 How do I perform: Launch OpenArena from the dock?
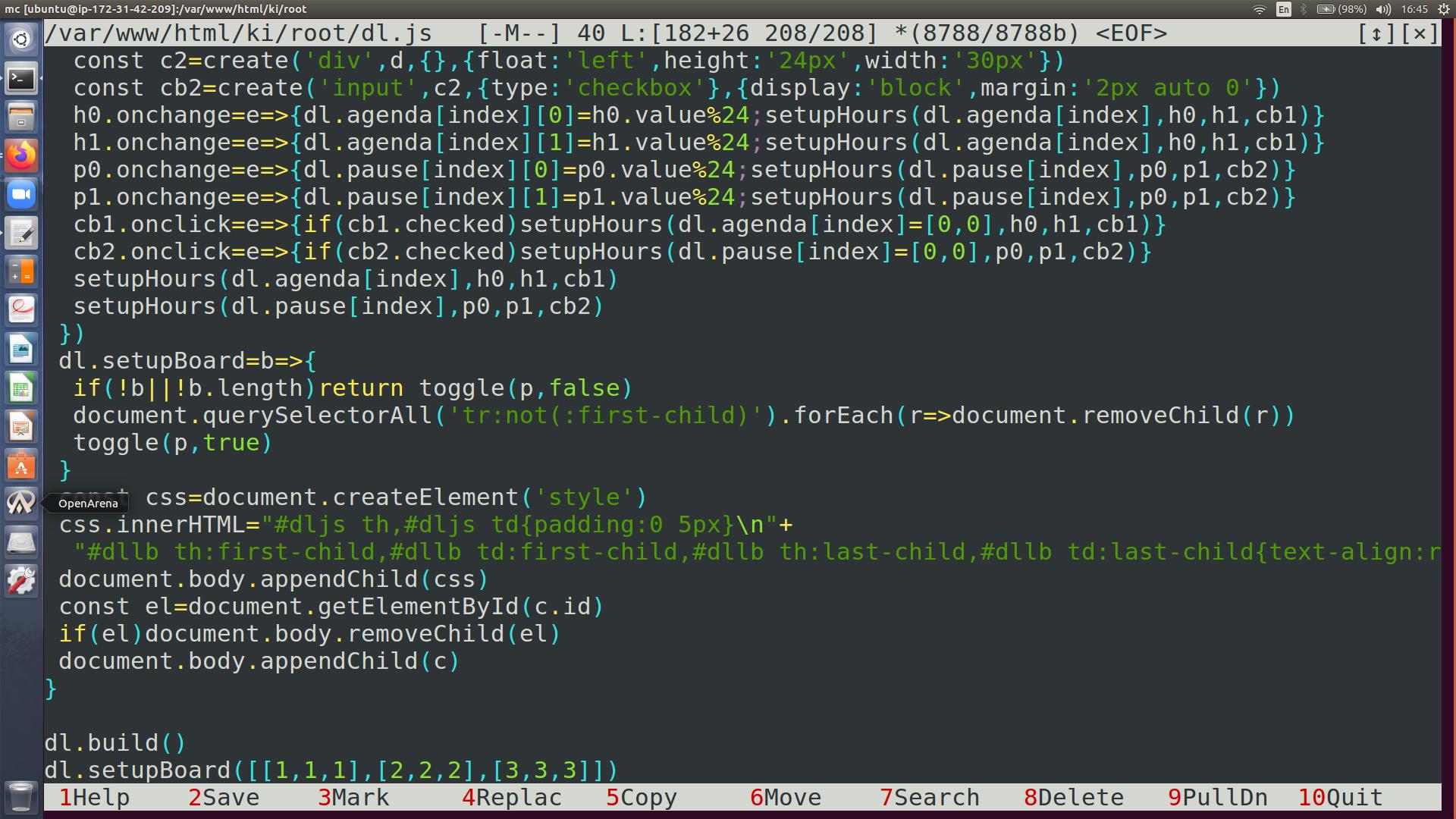(x=21, y=503)
